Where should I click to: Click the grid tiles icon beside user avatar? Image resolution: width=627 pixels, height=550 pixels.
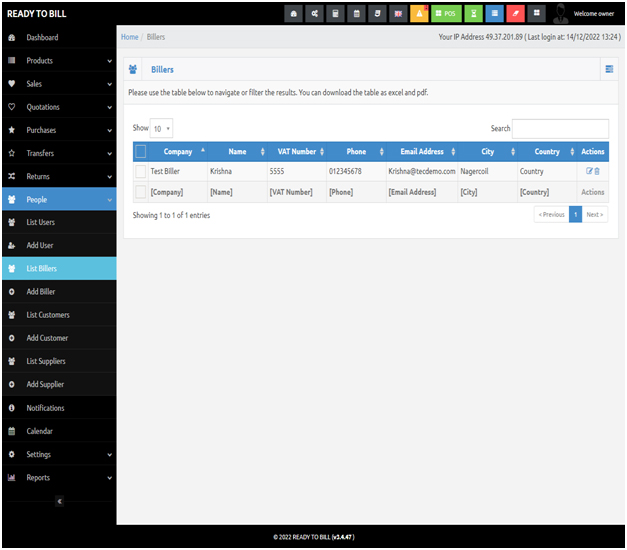(537, 14)
